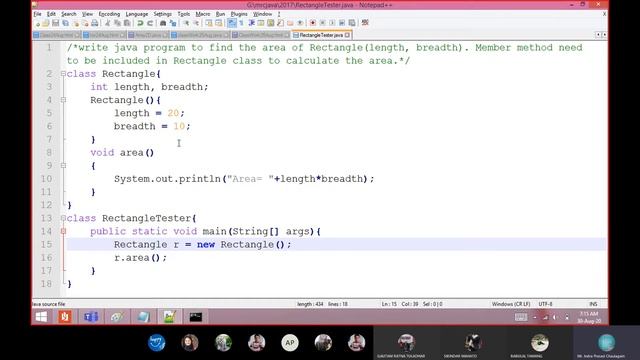Toggle the Show All Characters icon
The height and width of the screenshot is (360, 640).
(x=241, y=23)
